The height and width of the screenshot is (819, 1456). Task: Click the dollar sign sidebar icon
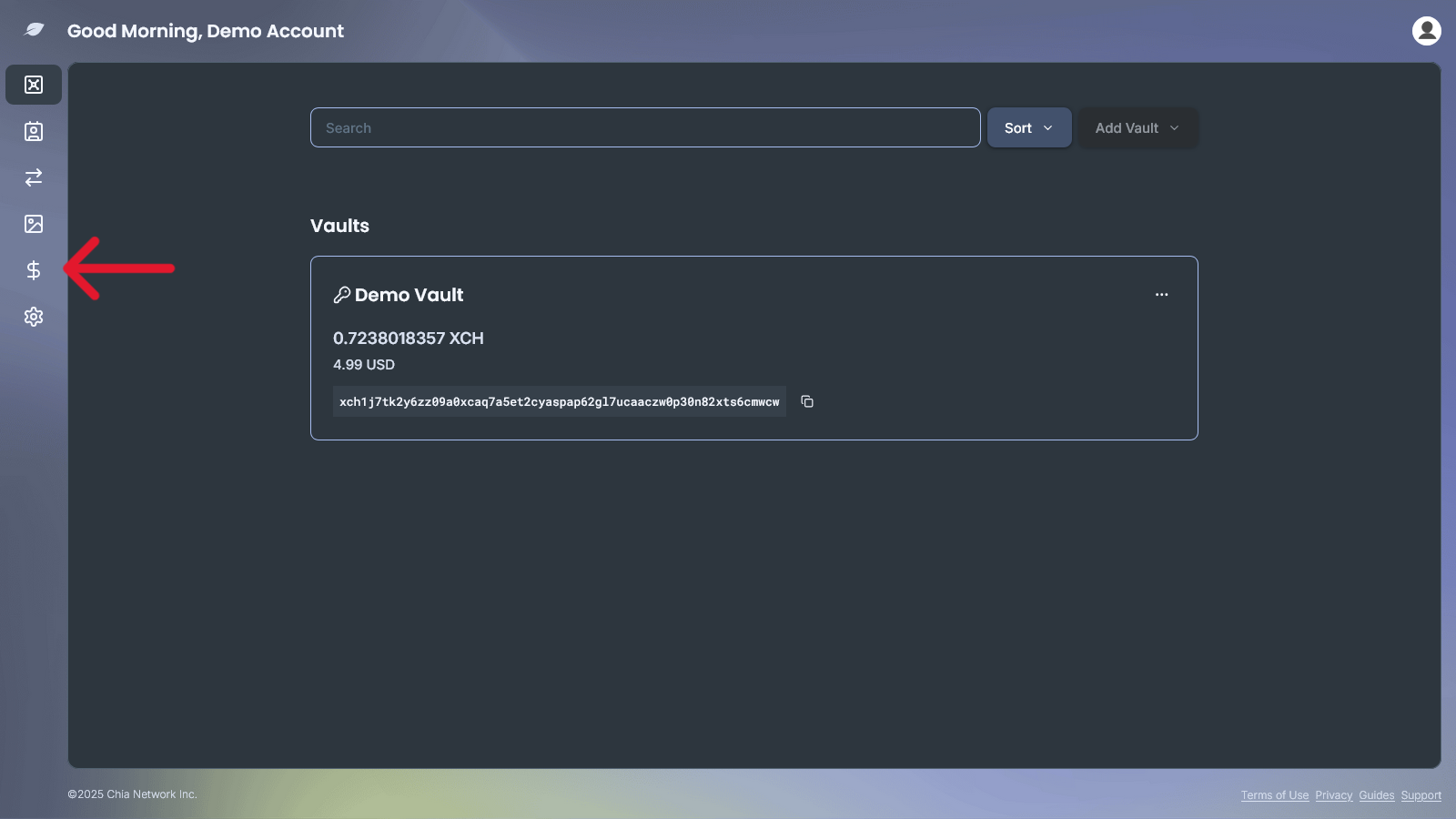pyautogui.click(x=34, y=270)
